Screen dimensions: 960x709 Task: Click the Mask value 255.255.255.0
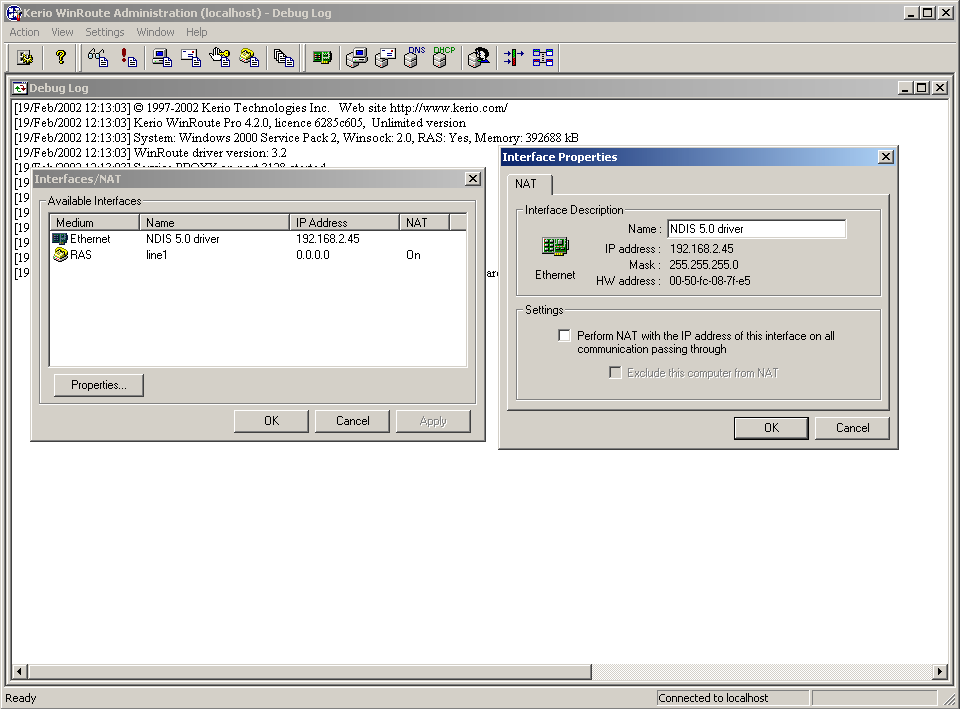point(703,265)
